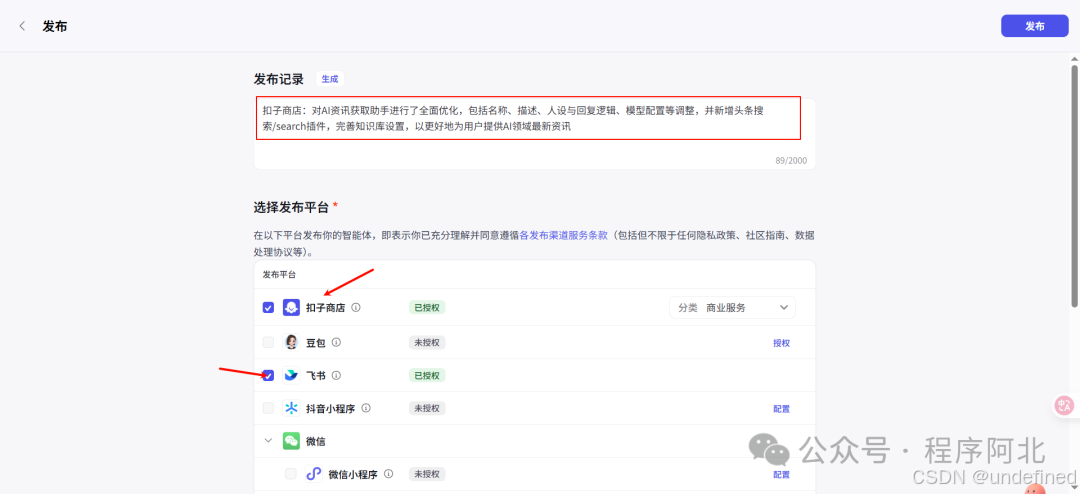Viewport: 1080px width, 494px height.
Task: Click the floating translate icon at right edge
Action: click(x=1065, y=406)
